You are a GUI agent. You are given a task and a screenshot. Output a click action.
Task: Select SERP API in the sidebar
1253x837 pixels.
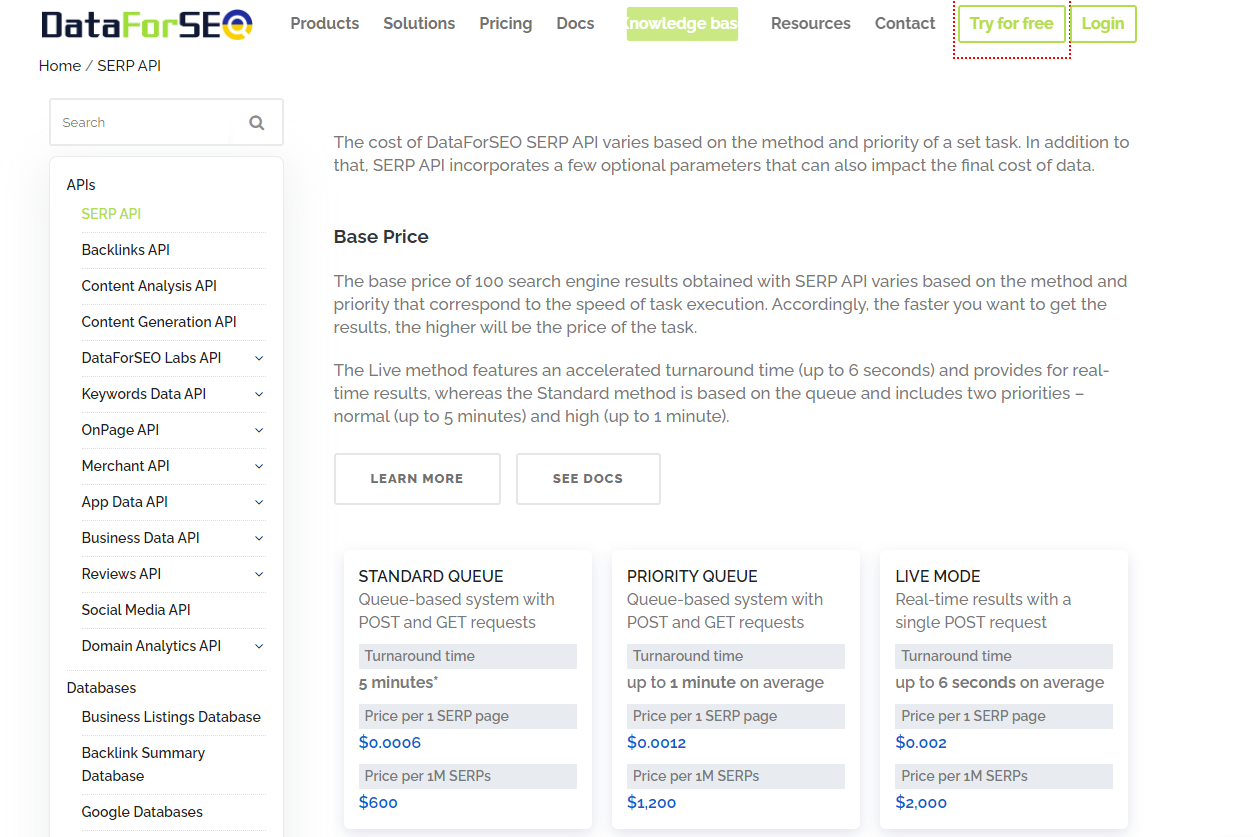point(111,214)
